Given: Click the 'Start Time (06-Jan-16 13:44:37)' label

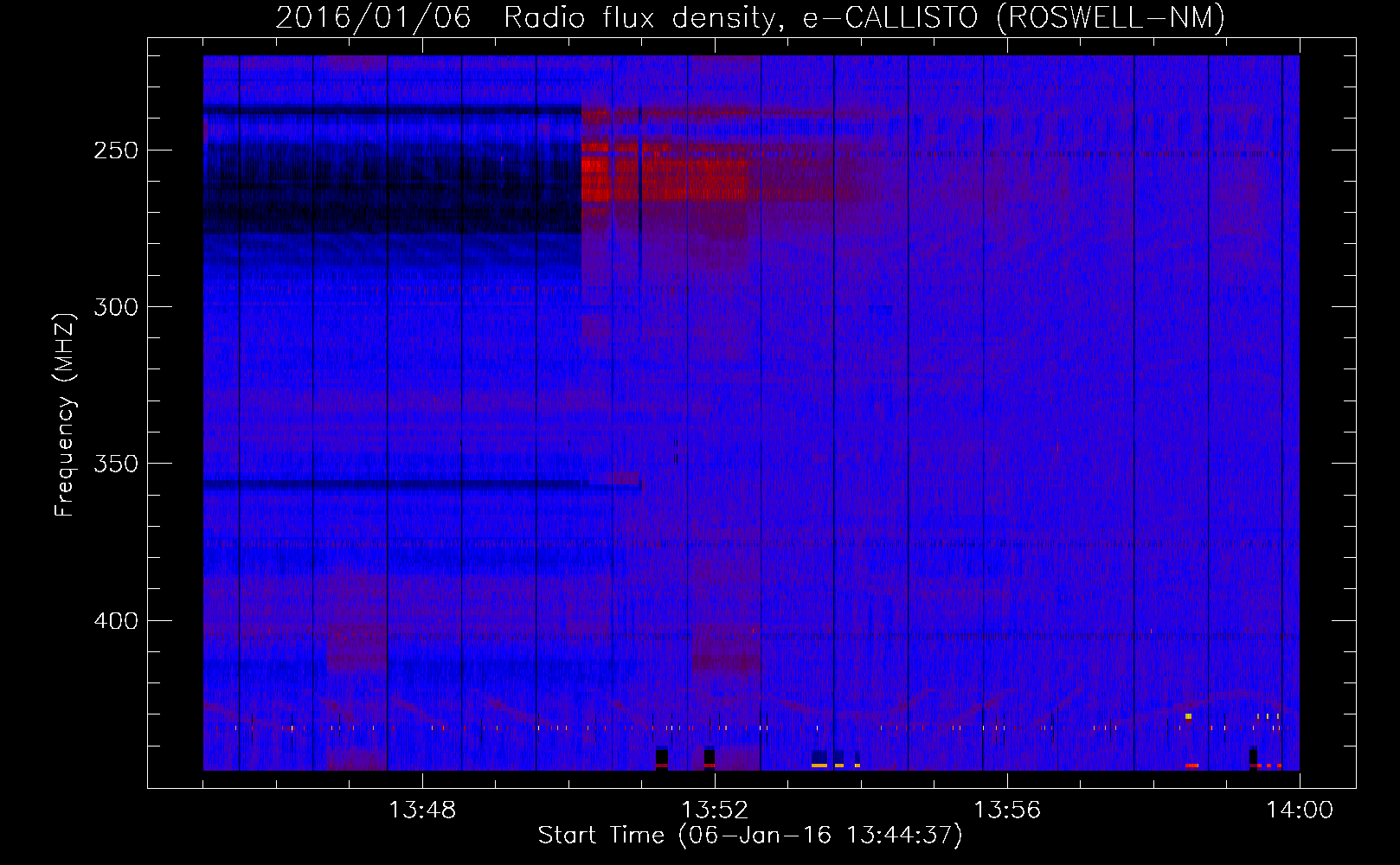Looking at the screenshot, I should (750, 835).
